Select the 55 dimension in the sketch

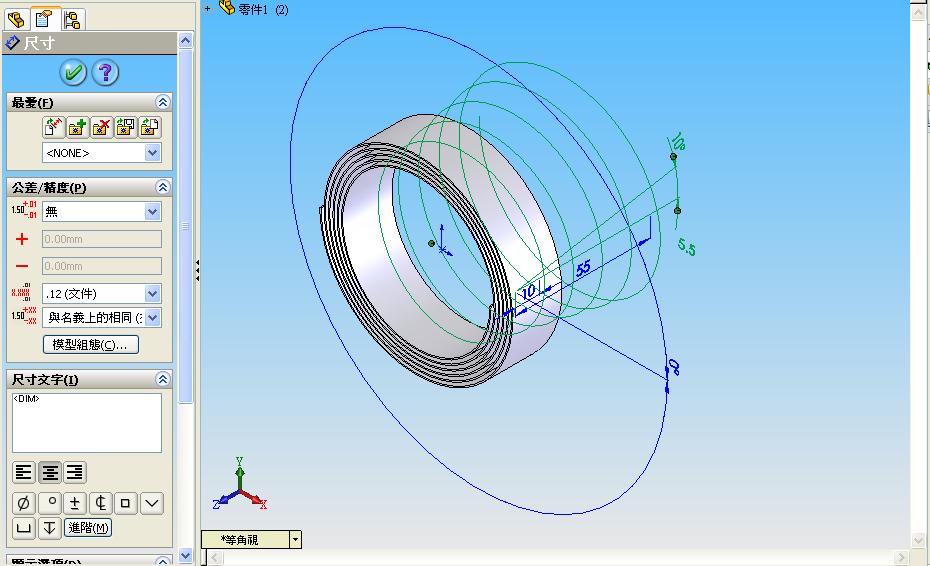point(584,268)
